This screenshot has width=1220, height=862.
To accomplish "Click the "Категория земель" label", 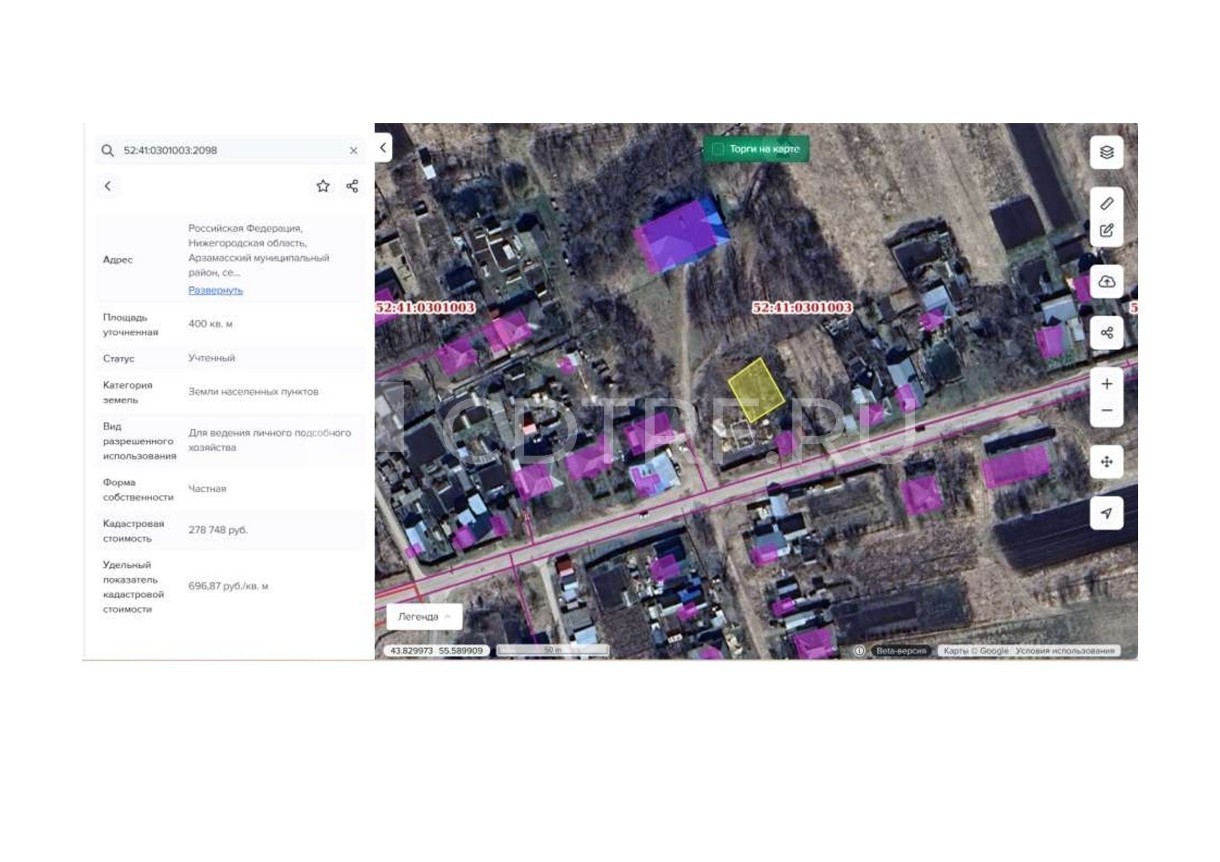I will [x=128, y=392].
